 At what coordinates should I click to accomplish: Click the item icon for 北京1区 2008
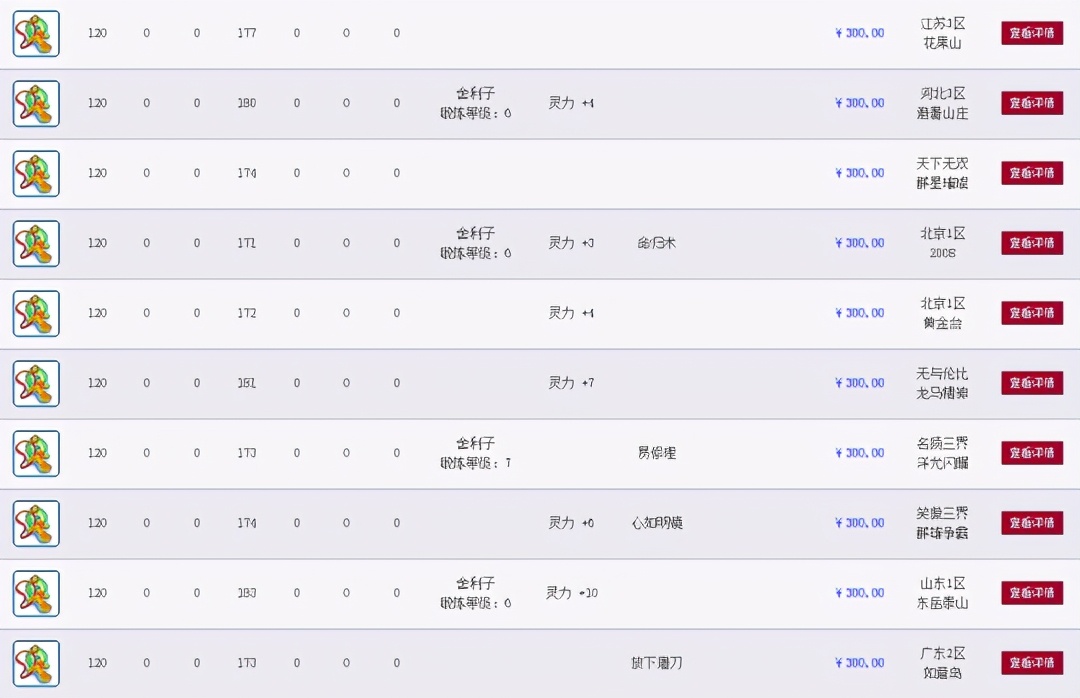pyautogui.click(x=36, y=243)
